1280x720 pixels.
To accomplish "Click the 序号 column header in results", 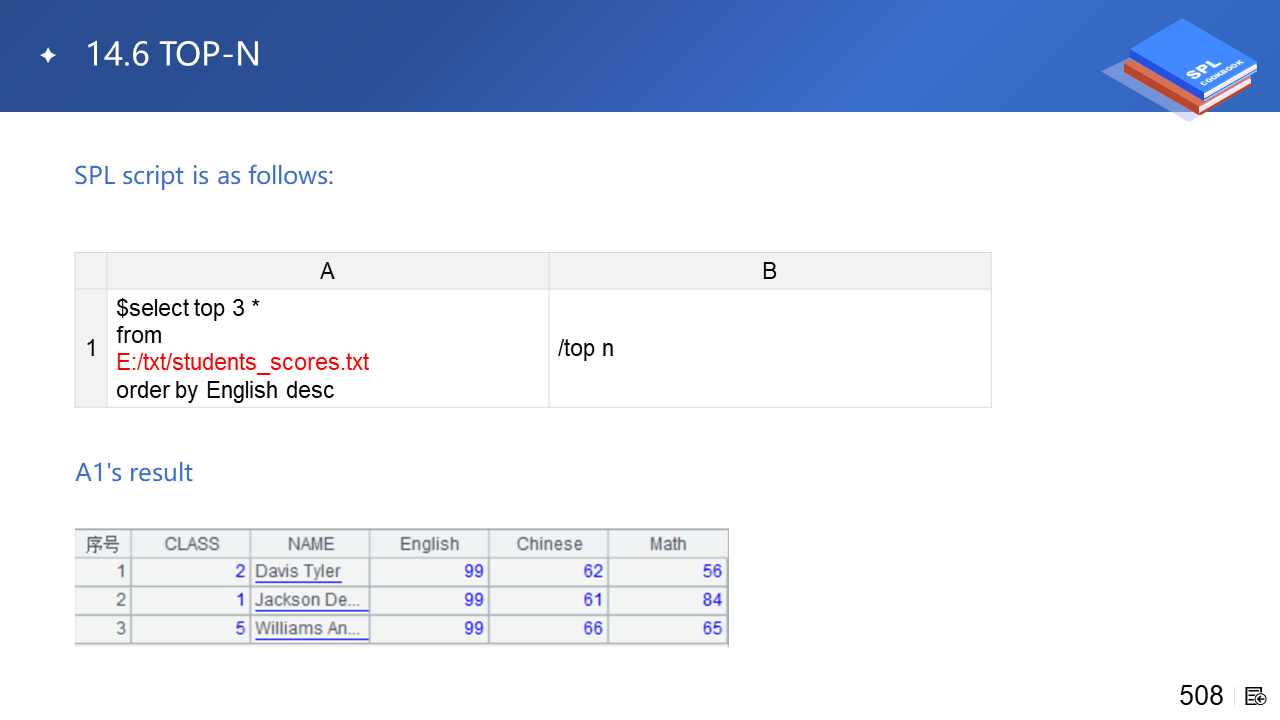I will pos(102,544).
